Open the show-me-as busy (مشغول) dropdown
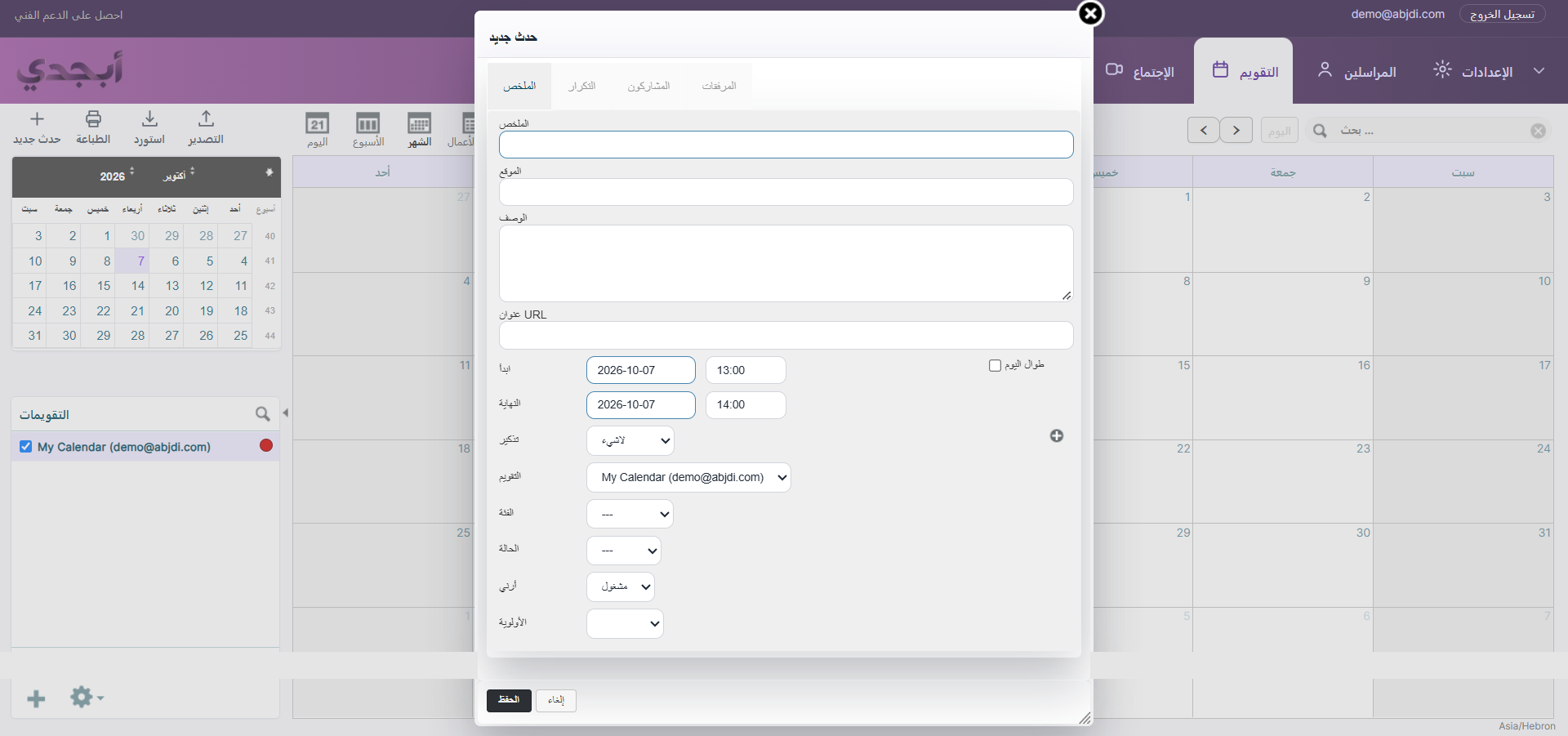The width and height of the screenshot is (1568, 736). click(x=621, y=587)
